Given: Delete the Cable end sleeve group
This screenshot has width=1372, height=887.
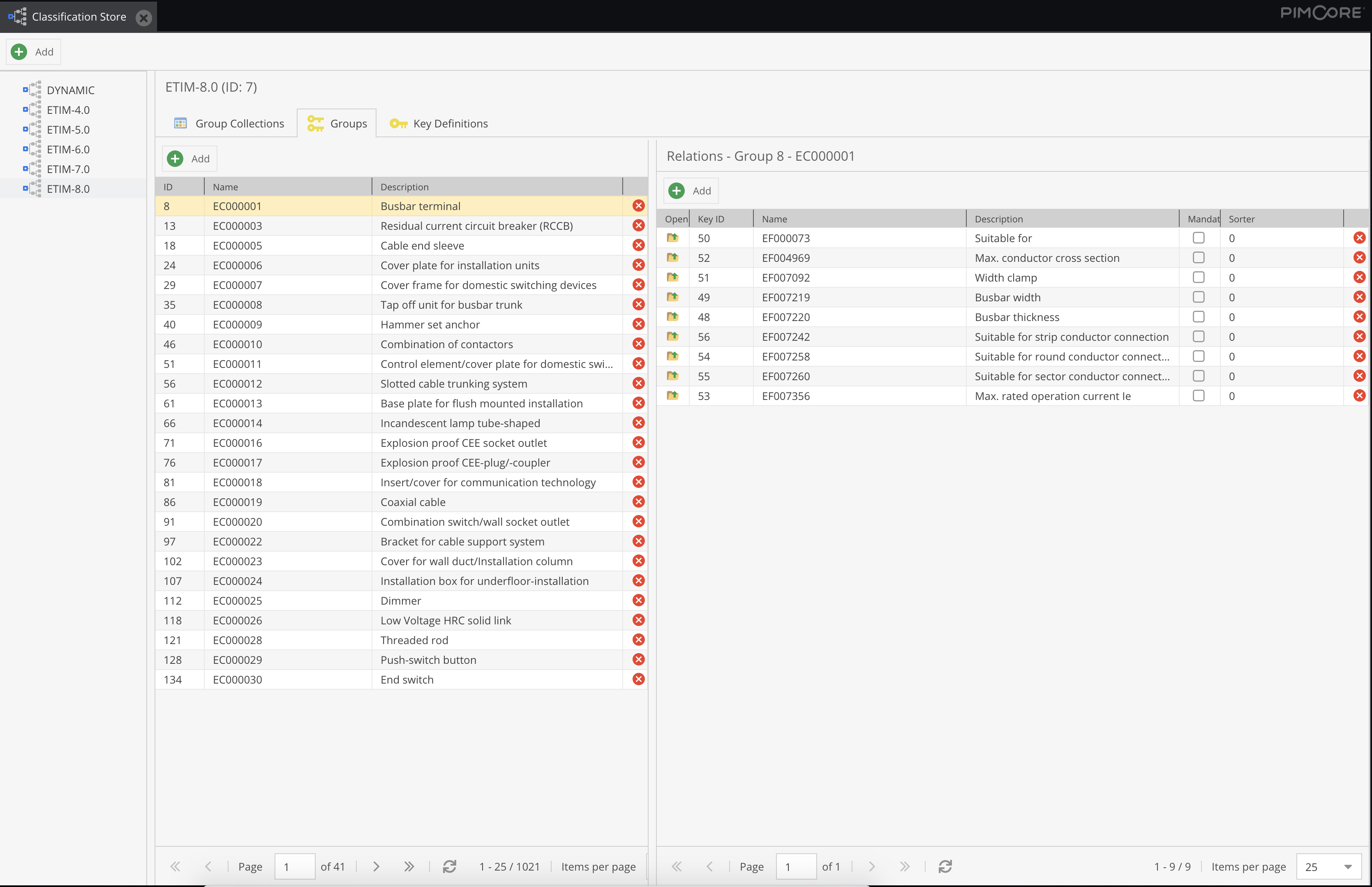Looking at the screenshot, I should tap(638, 245).
